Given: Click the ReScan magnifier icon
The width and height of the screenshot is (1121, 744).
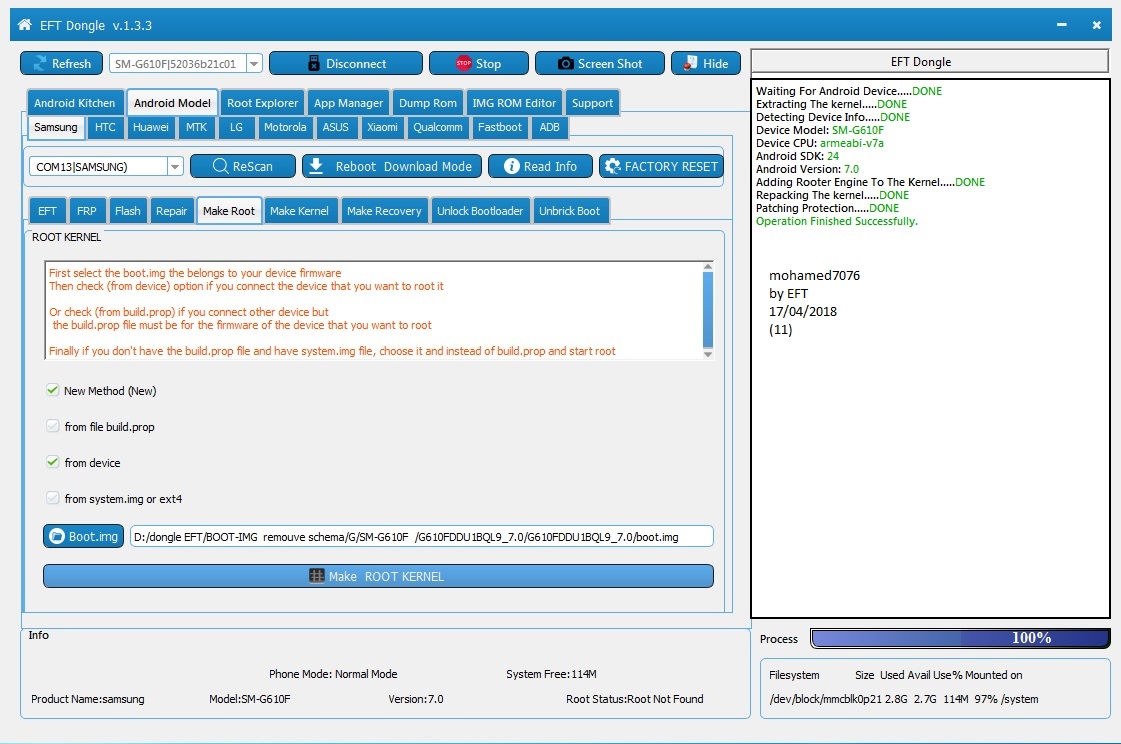Looking at the screenshot, I should coord(220,166).
